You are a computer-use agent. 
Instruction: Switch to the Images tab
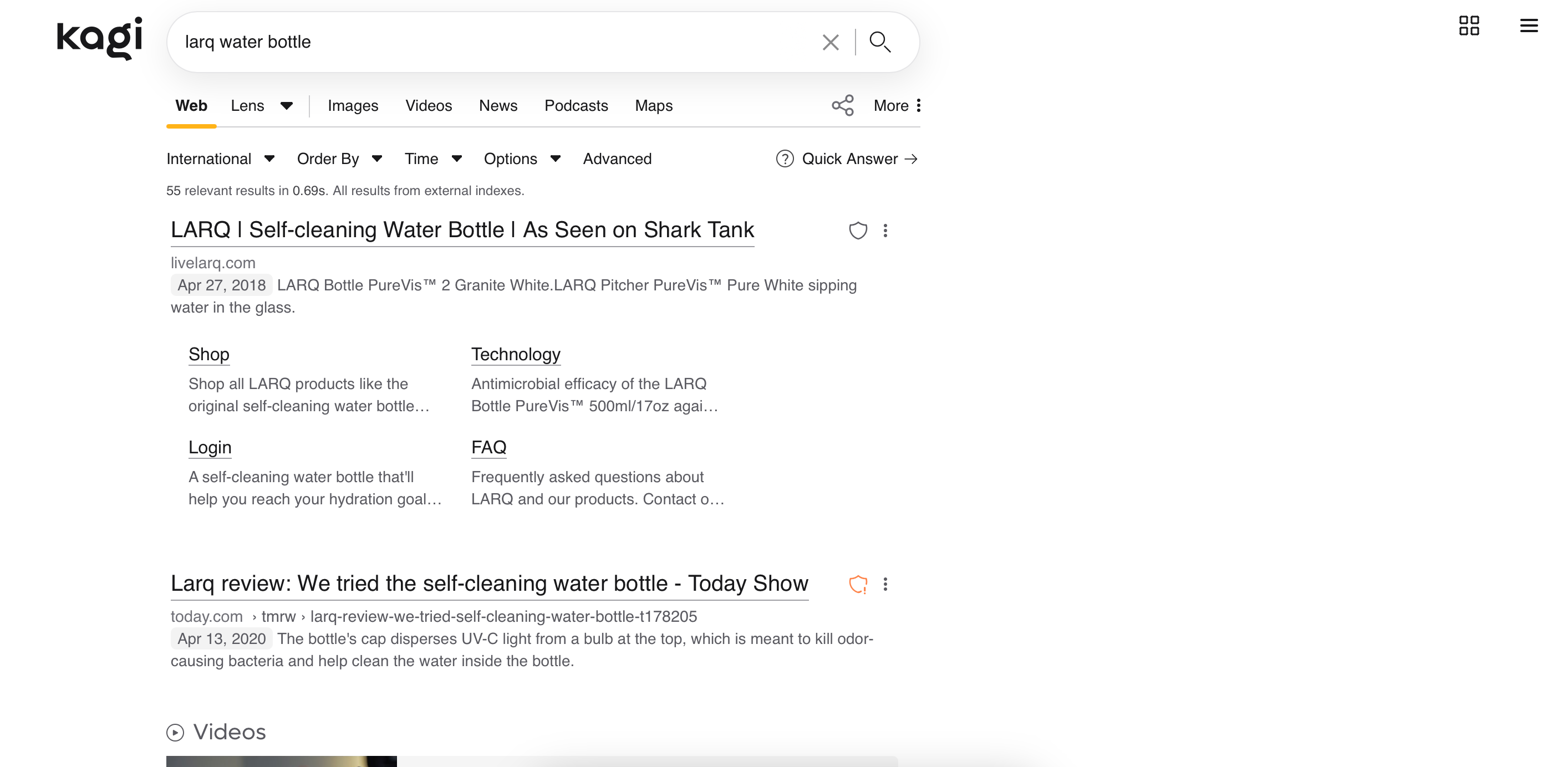(x=353, y=105)
